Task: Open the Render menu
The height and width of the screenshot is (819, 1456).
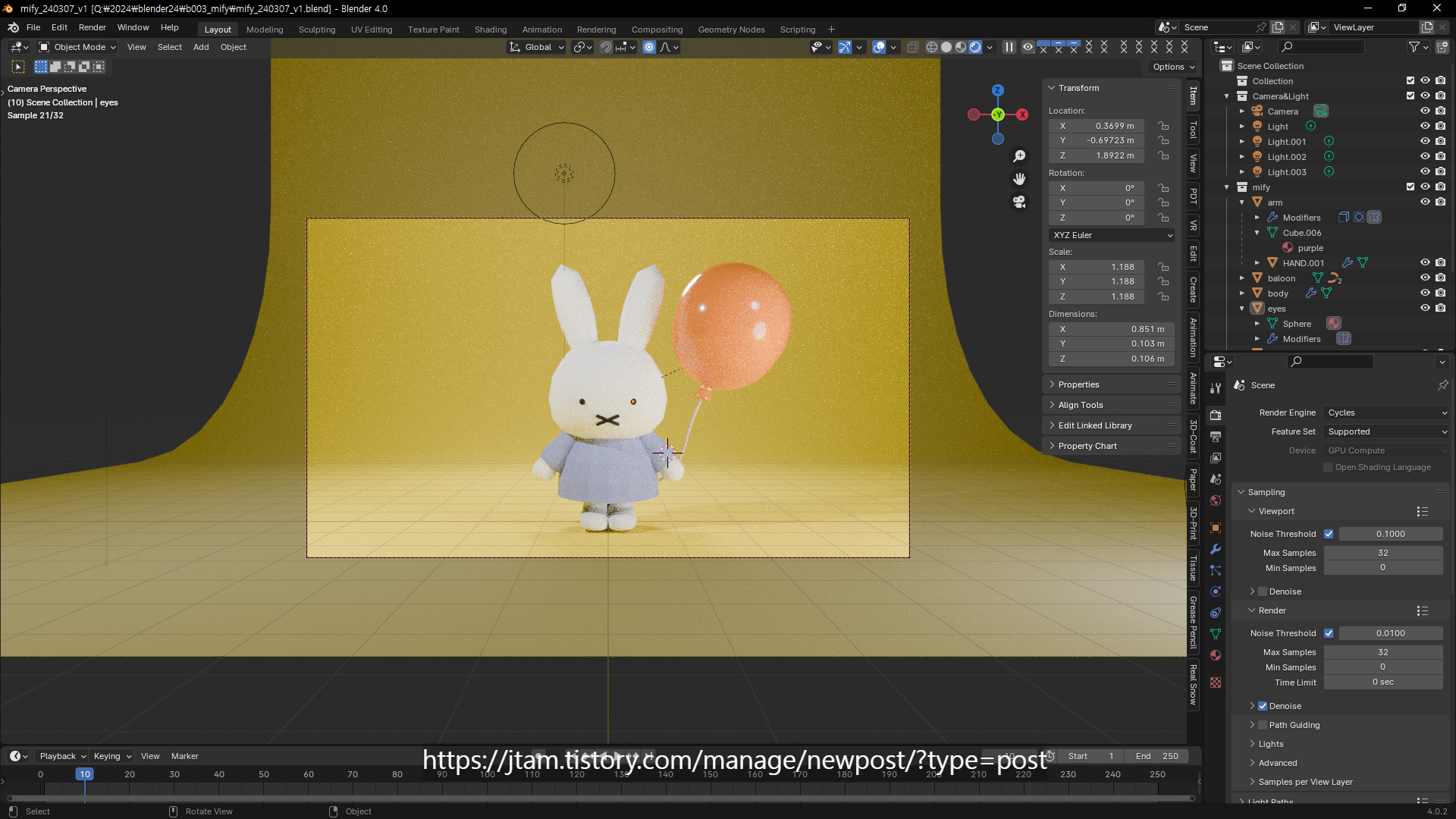Action: pyautogui.click(x=92, y=27)
